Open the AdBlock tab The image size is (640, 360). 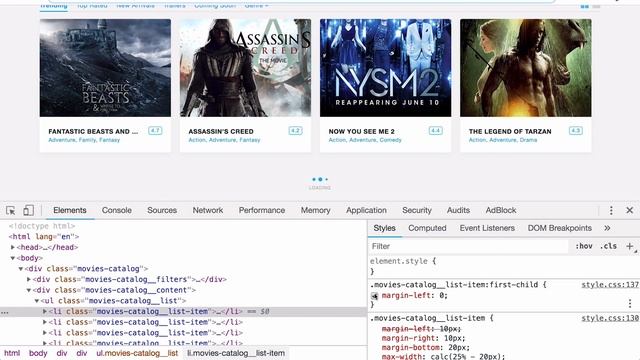point(501,210)
